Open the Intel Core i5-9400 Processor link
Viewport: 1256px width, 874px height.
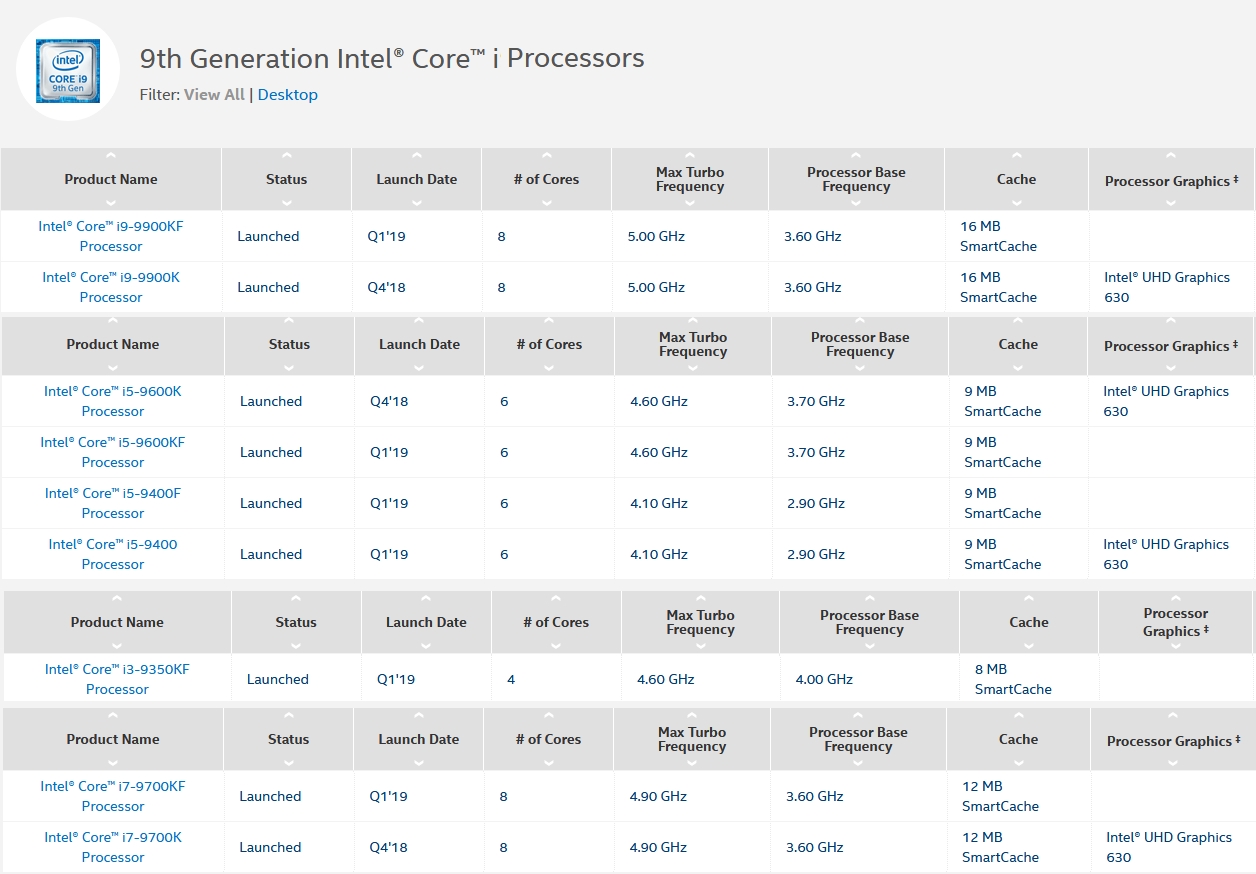click(x=113, y=554)
